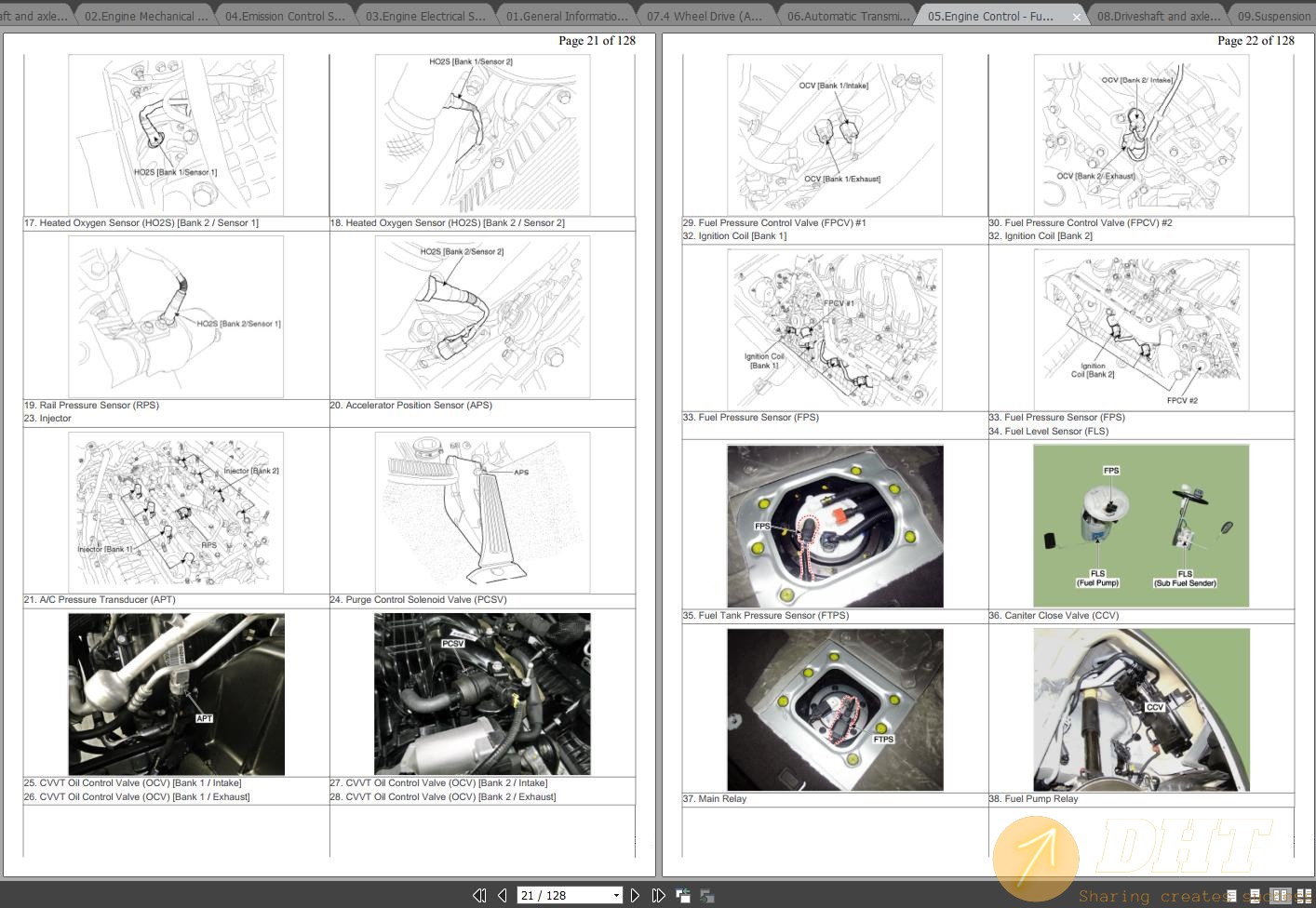Jump to the last page

[x=658, y=895]
